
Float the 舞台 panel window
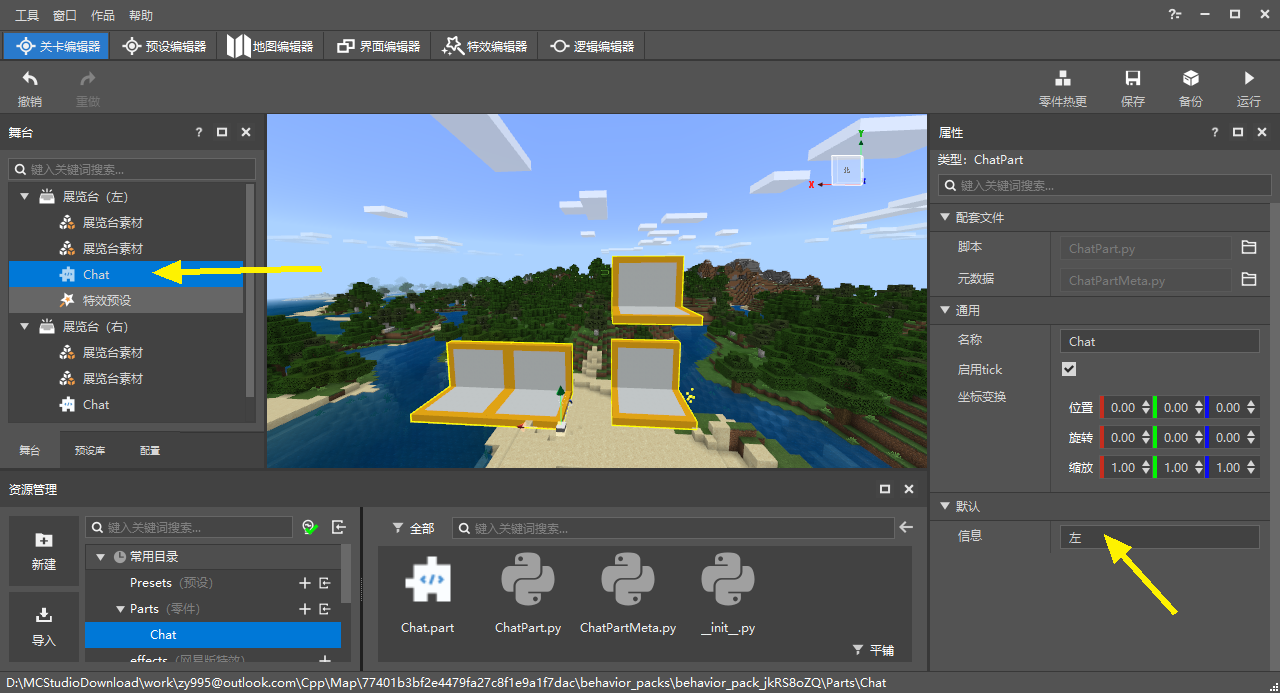tap(222, 132)
